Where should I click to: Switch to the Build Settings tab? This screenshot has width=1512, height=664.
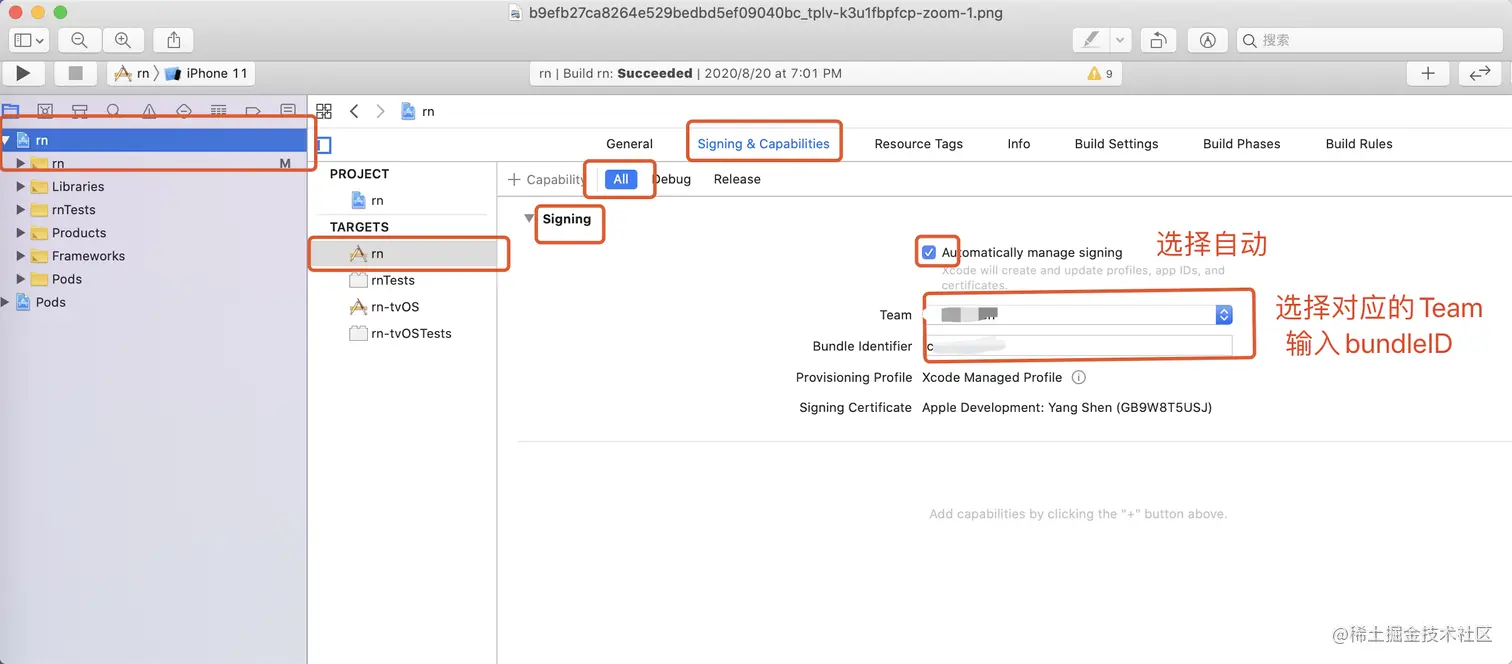pyautogui.click(x=1116, y=143)
